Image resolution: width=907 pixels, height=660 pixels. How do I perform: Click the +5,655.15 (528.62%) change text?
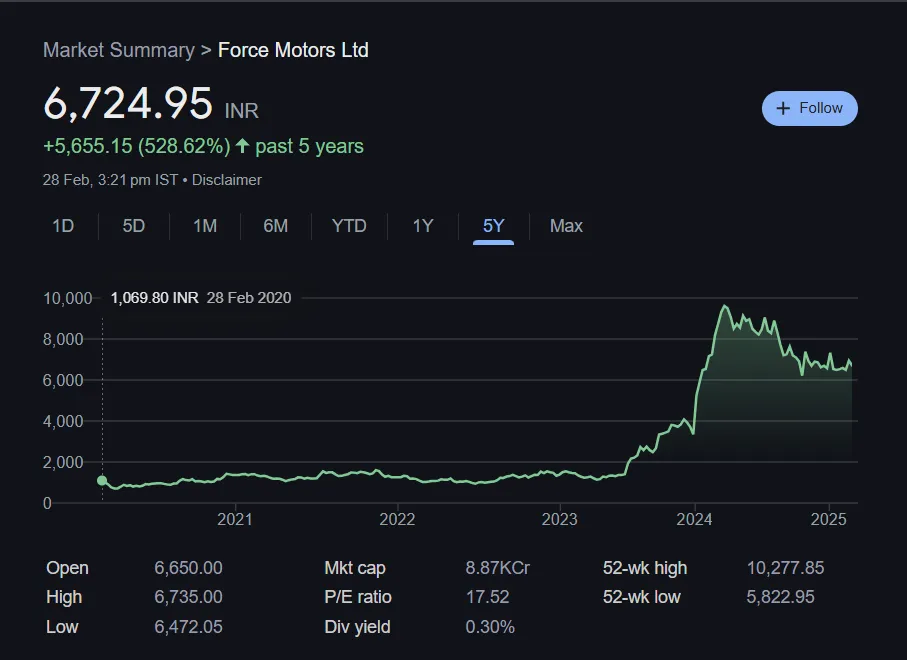coord(137,146)
